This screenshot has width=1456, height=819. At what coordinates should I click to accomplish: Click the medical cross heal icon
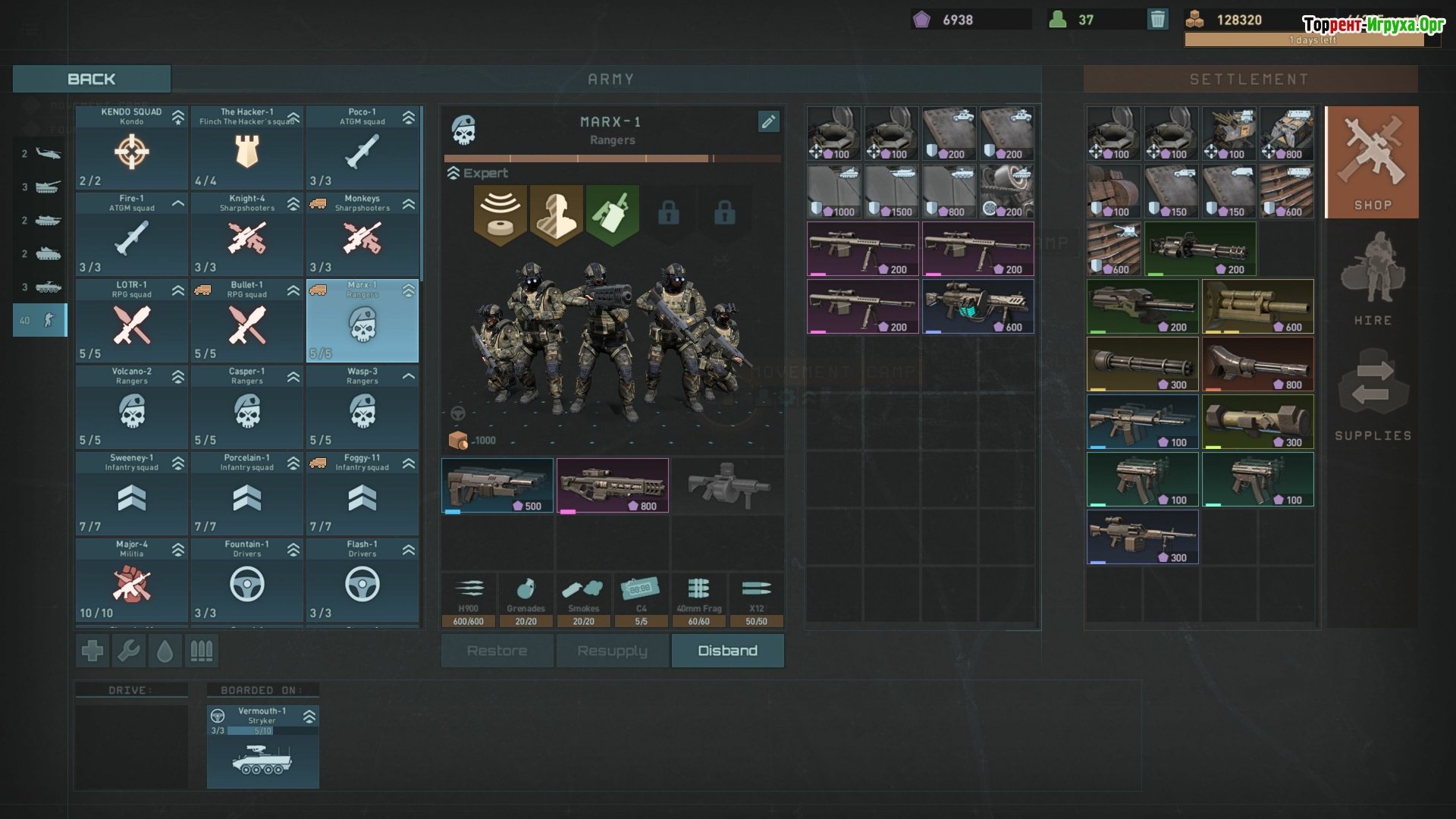93,651
